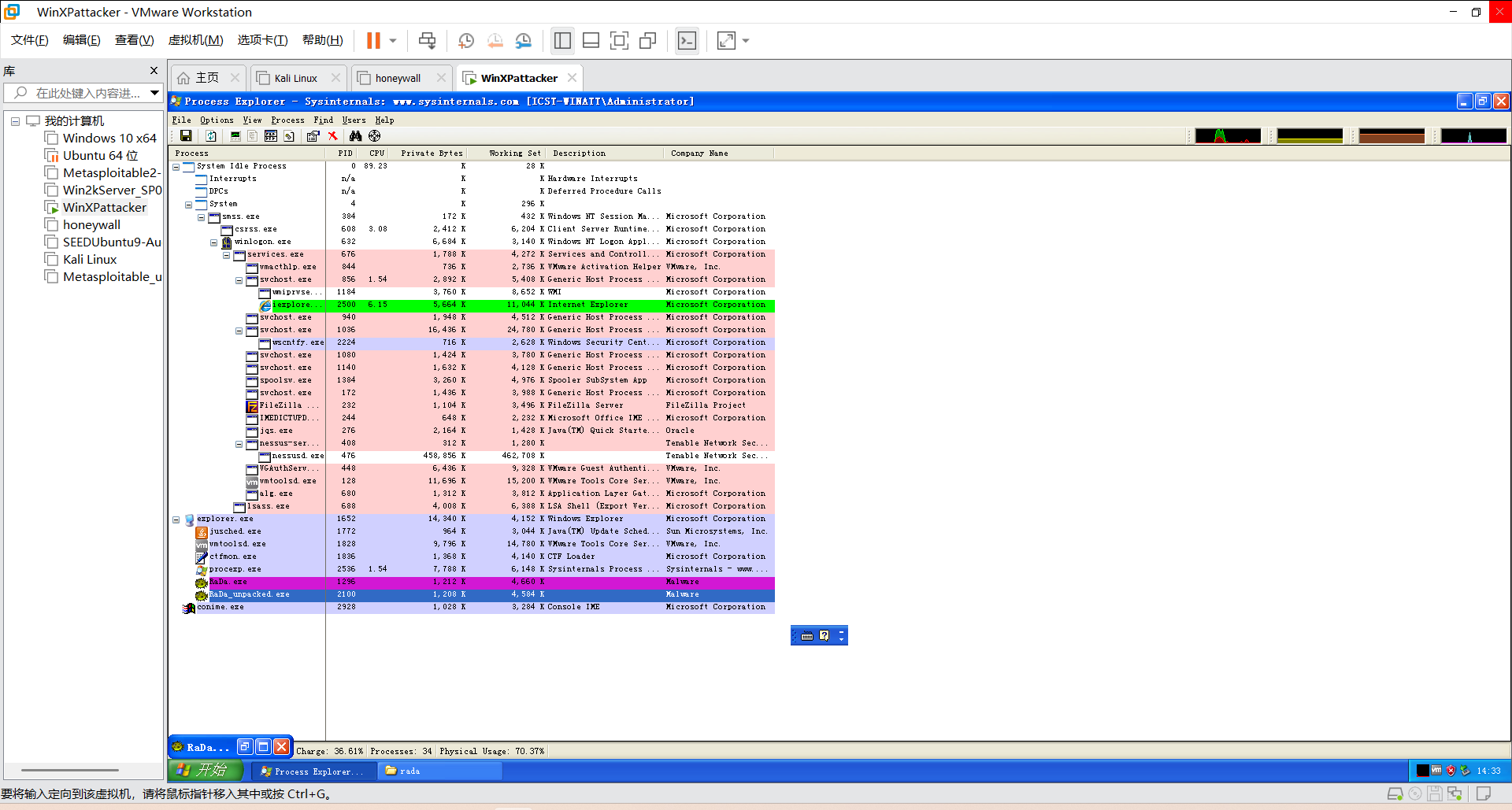This screenshot has width=1512, height=810.
Task: Click the full screen mode icon
Action: (x=620, y=40)
